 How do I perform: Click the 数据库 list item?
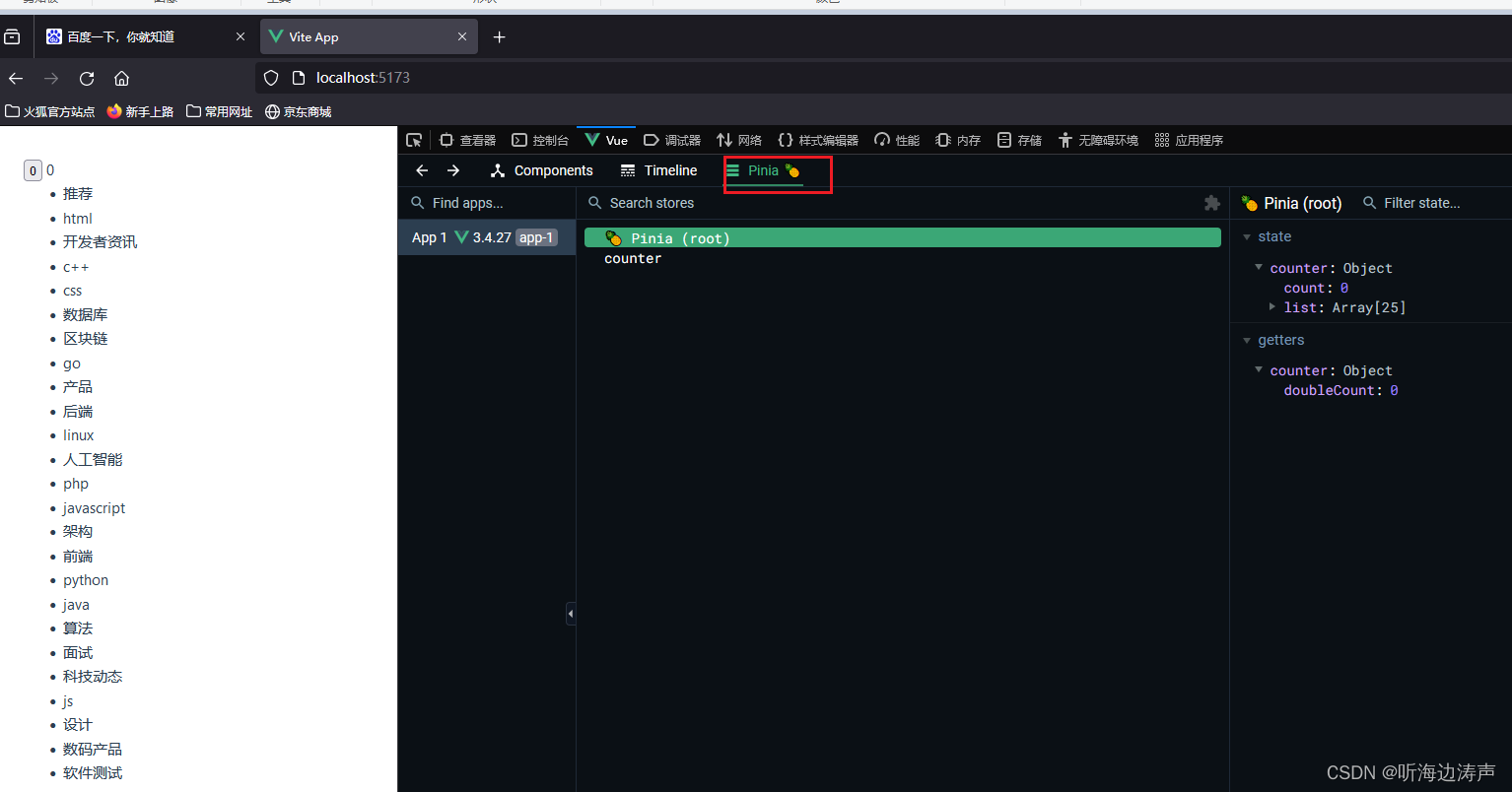point(86,315)
